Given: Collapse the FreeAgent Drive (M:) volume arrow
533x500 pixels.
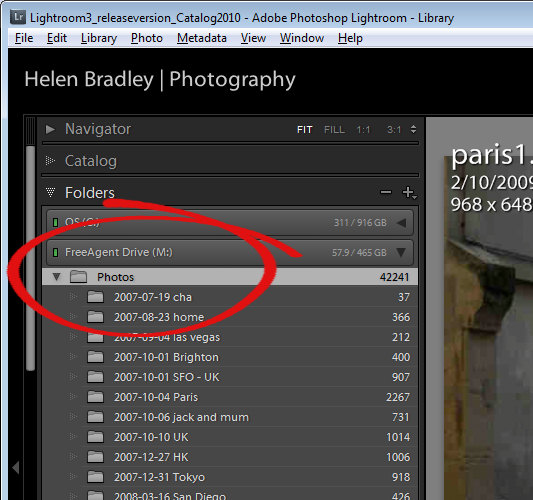Looking at the screenshot, I should (401, 253).
